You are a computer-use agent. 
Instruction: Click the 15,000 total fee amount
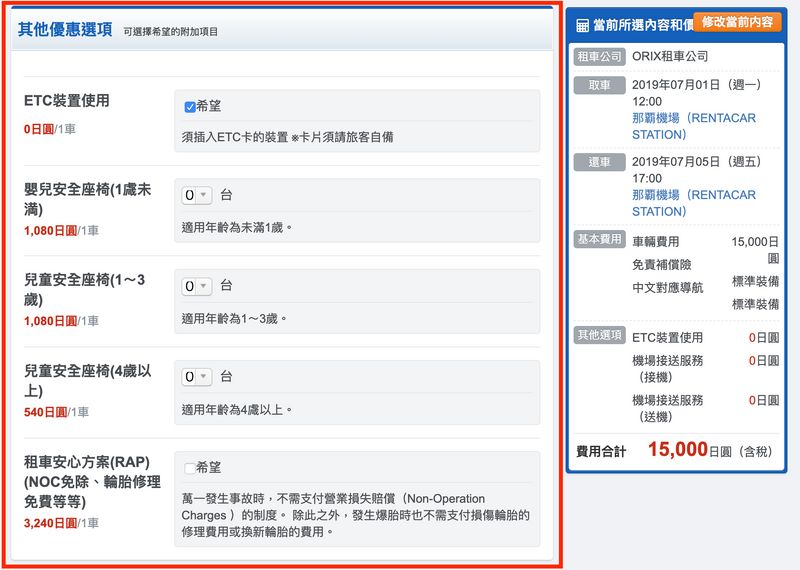pos(678,450)
